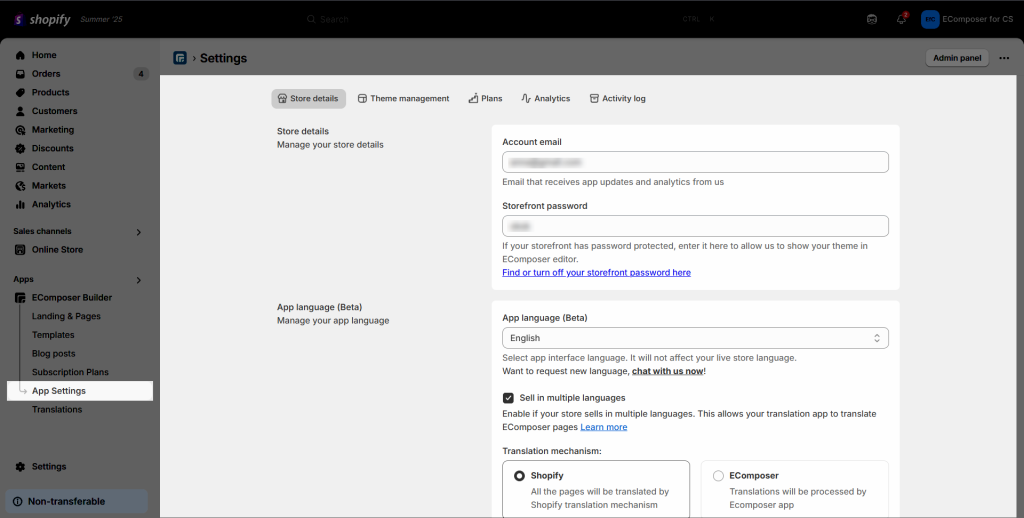Open Find or turn off storefront password link
This screenshot has width=1024, height=518.
tap(596, 272)
